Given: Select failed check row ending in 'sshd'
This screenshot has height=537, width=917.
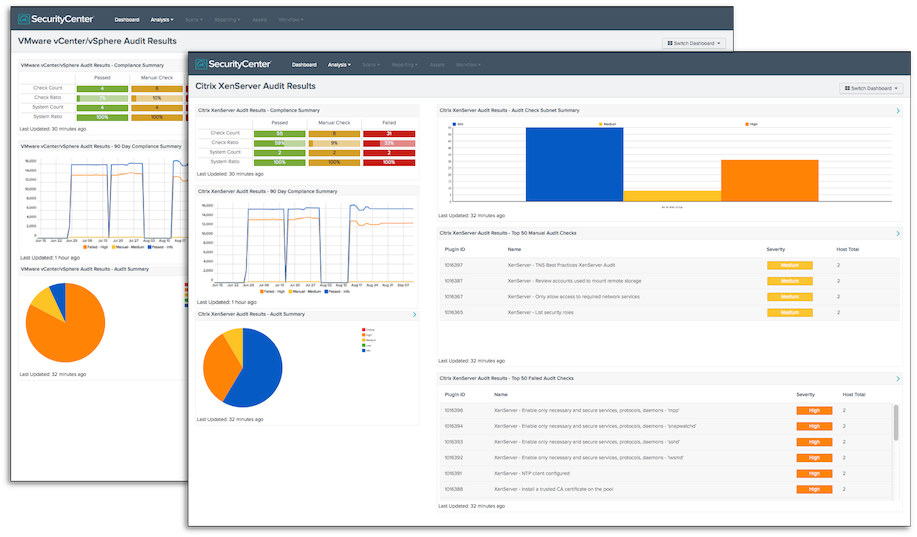Looking at the screenshot, I should [666, 442].
